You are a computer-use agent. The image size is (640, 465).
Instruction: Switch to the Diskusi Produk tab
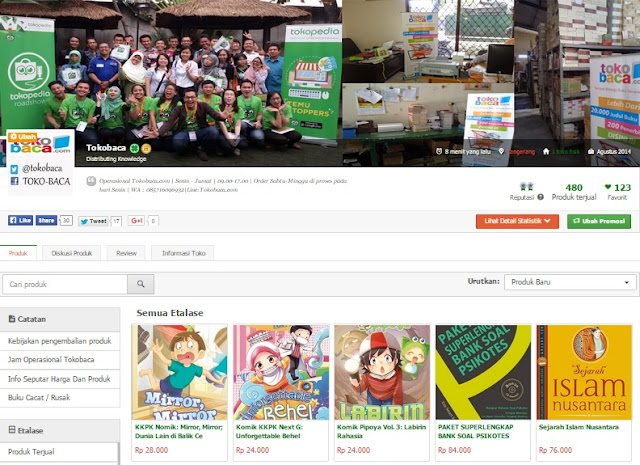[x=71, y=253]
